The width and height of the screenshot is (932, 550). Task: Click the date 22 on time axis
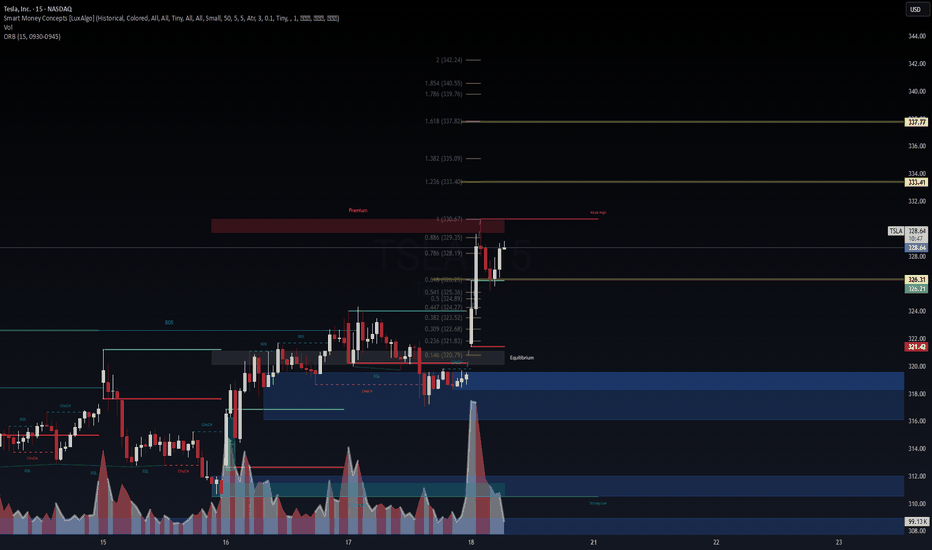(x=716, y=542)
